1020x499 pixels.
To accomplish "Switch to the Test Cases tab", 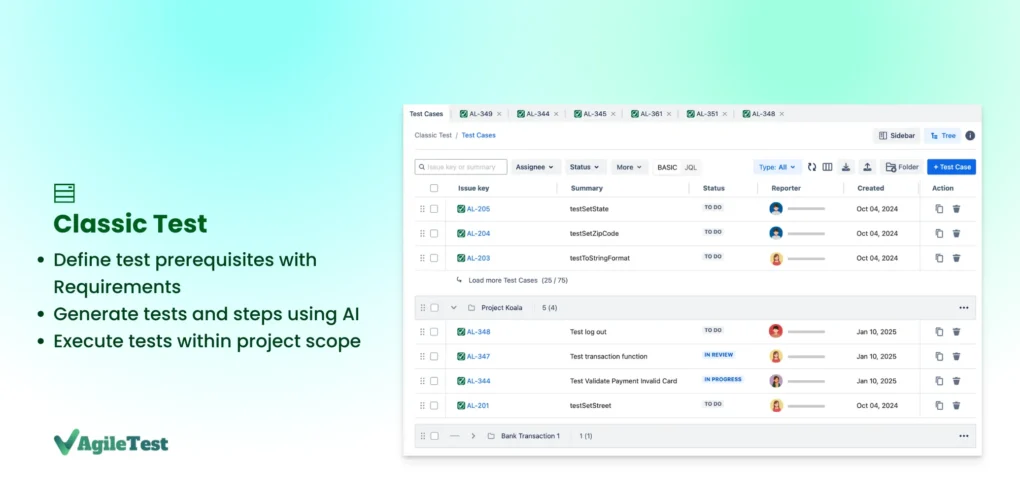I will click(426, 114).
